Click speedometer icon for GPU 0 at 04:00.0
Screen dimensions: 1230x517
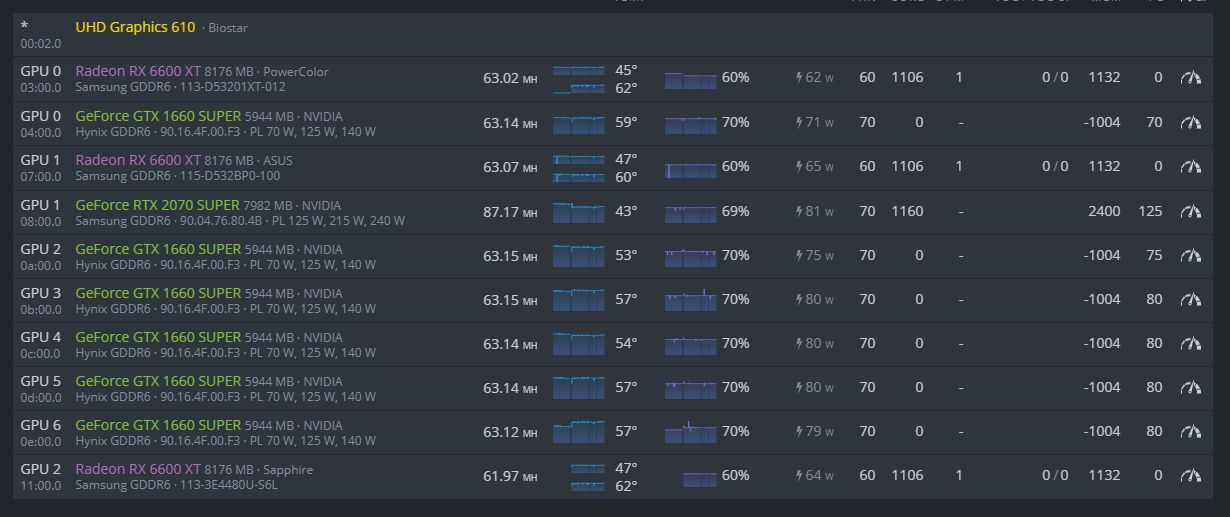[x=1190, y=123]
